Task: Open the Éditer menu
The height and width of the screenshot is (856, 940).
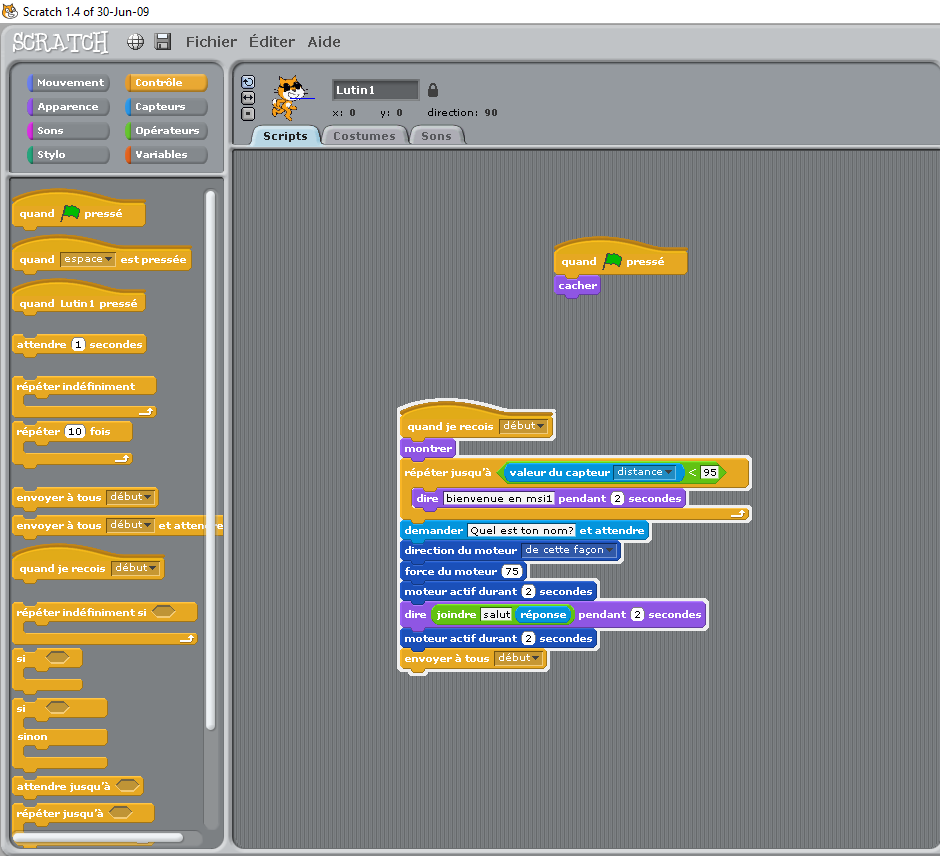Action: coord(272,42)
